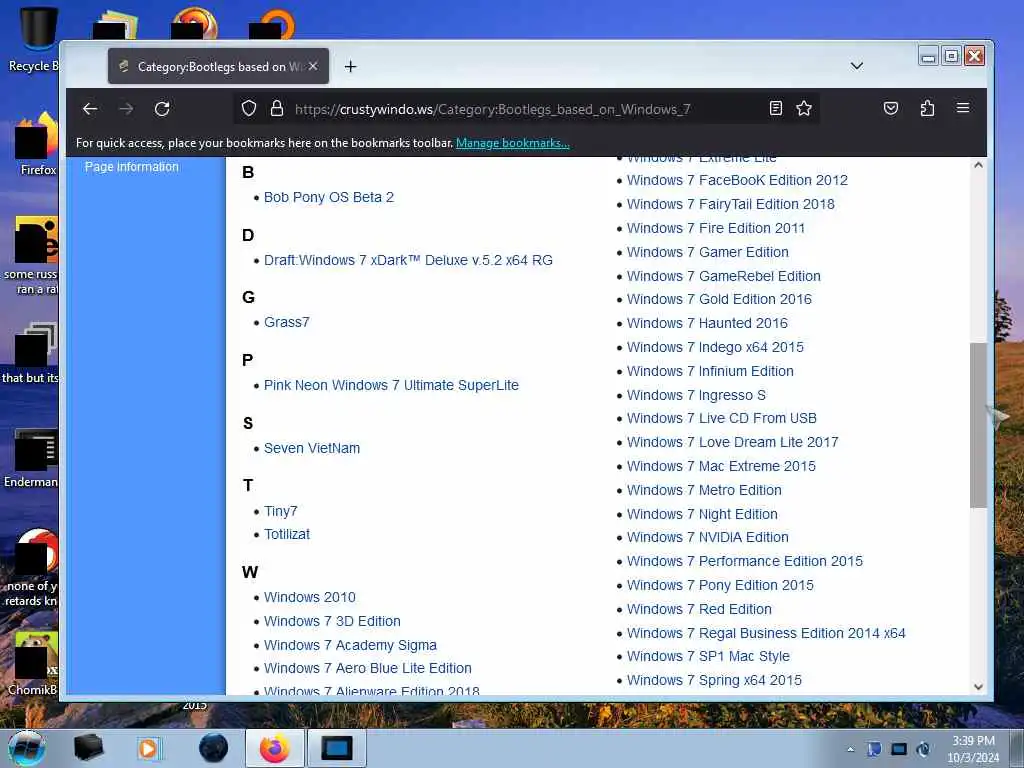Open the Totilizat article
The height and width of the screenshot is (768, 1024).
point(287,534)
